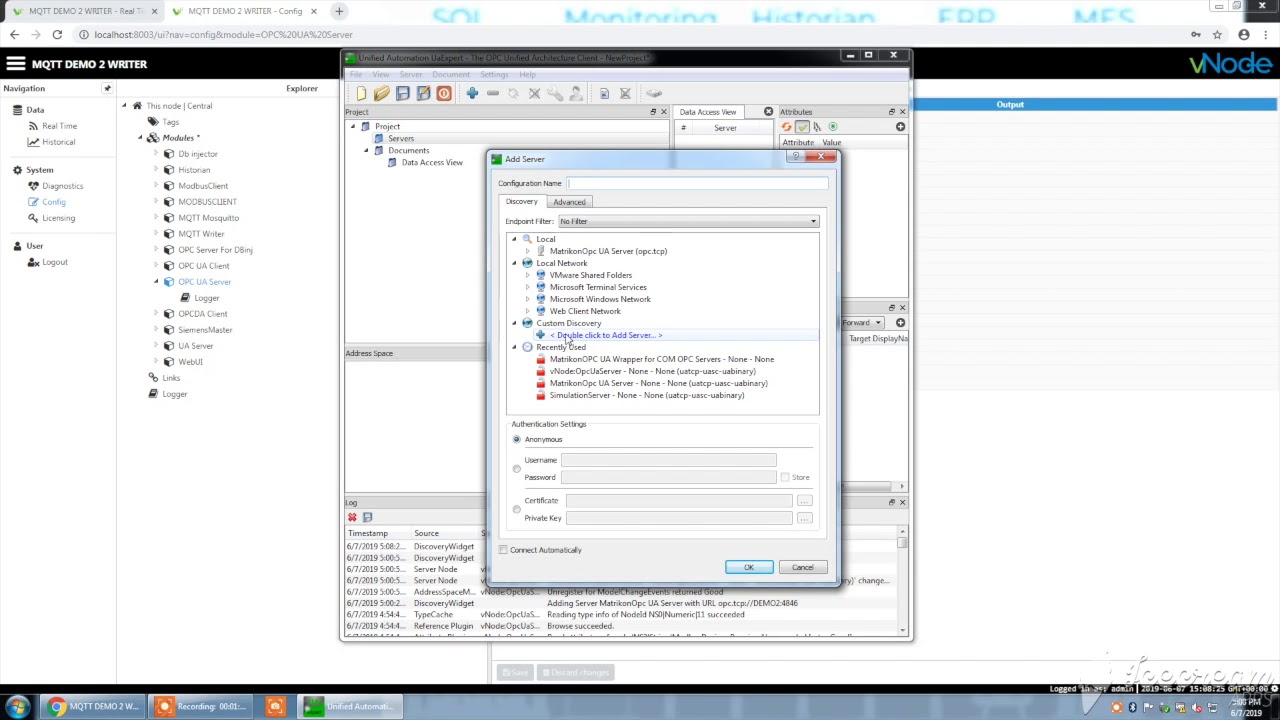Click the Open project folder icon in UaExpert
The height and width of the screenshot is (720, 1280).
[381, 94]
